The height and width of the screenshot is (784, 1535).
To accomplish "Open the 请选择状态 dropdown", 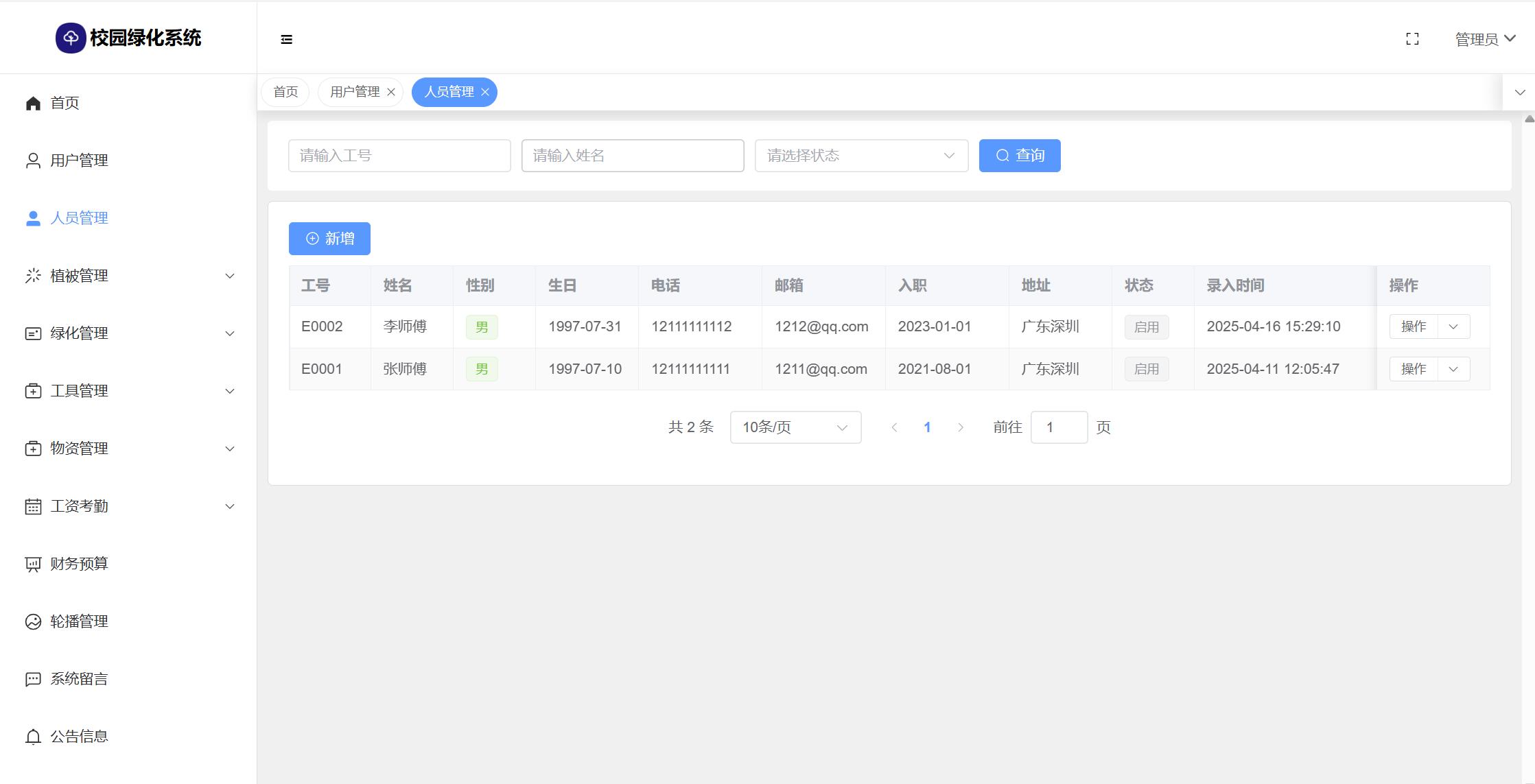I will 861,156.
